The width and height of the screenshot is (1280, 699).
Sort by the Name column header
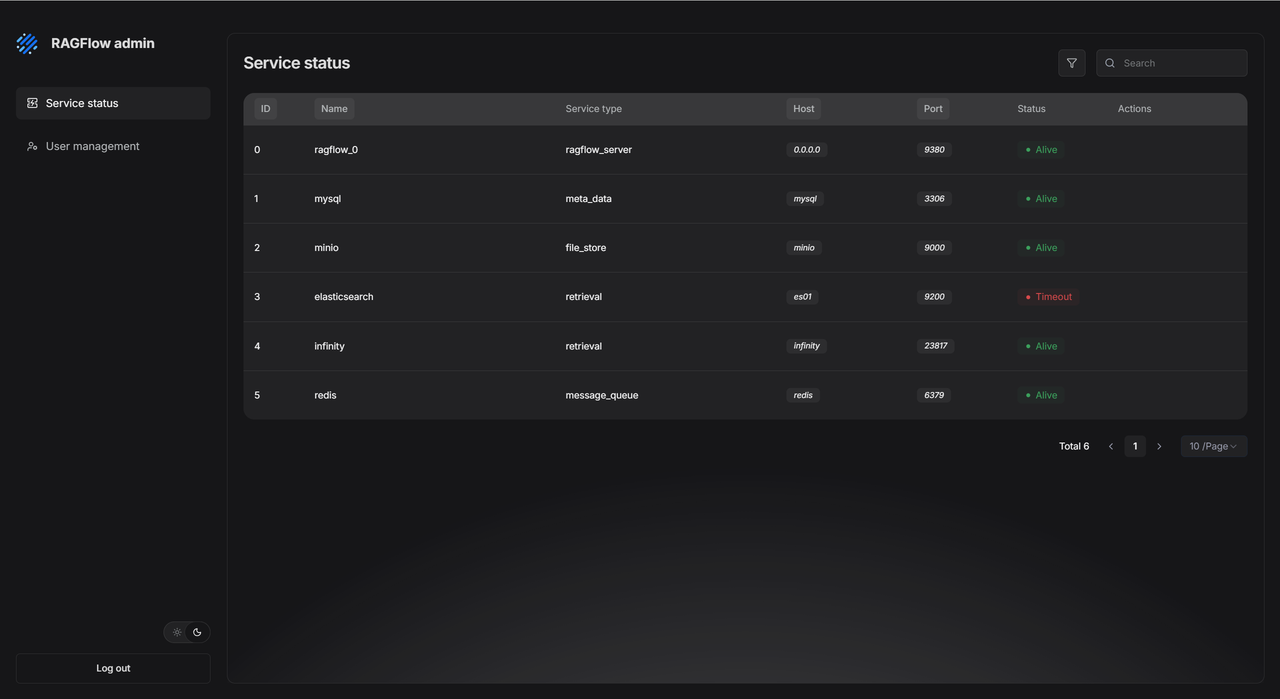point(334,109)
